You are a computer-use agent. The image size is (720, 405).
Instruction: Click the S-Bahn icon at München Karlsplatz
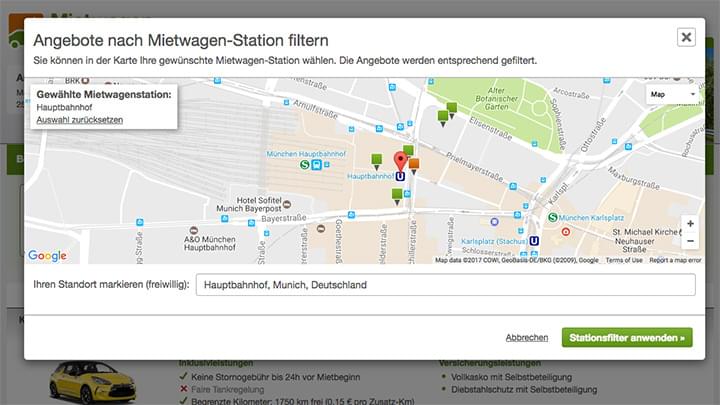coord(553,217)
